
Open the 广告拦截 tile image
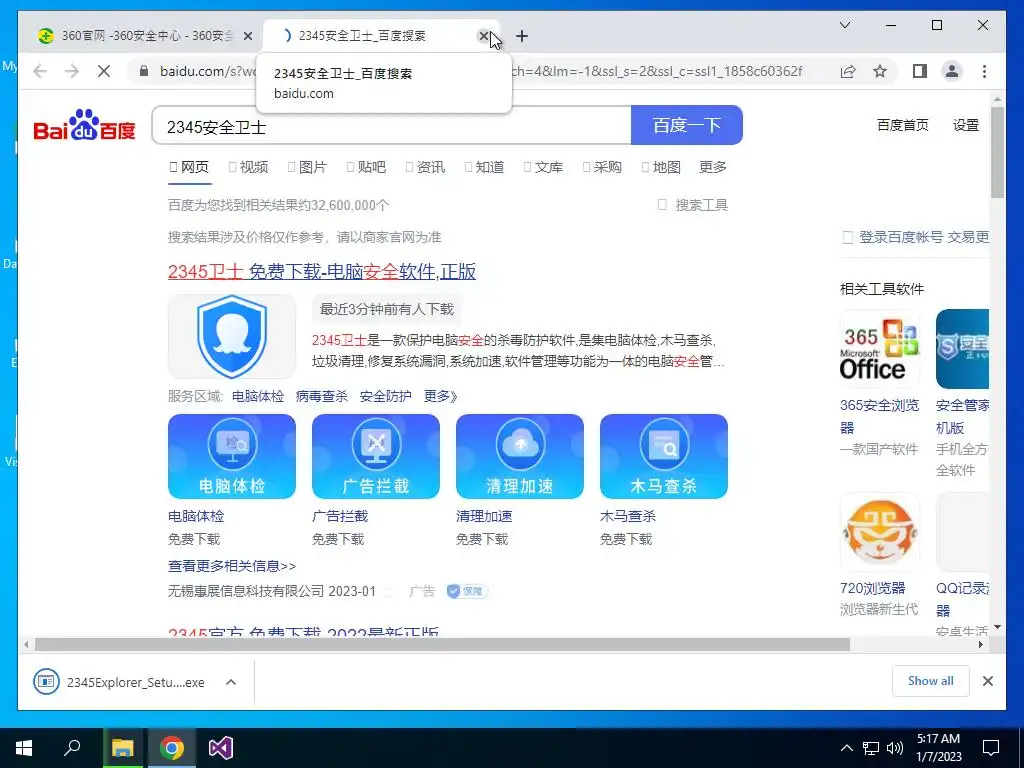click(x=376, y=456)
